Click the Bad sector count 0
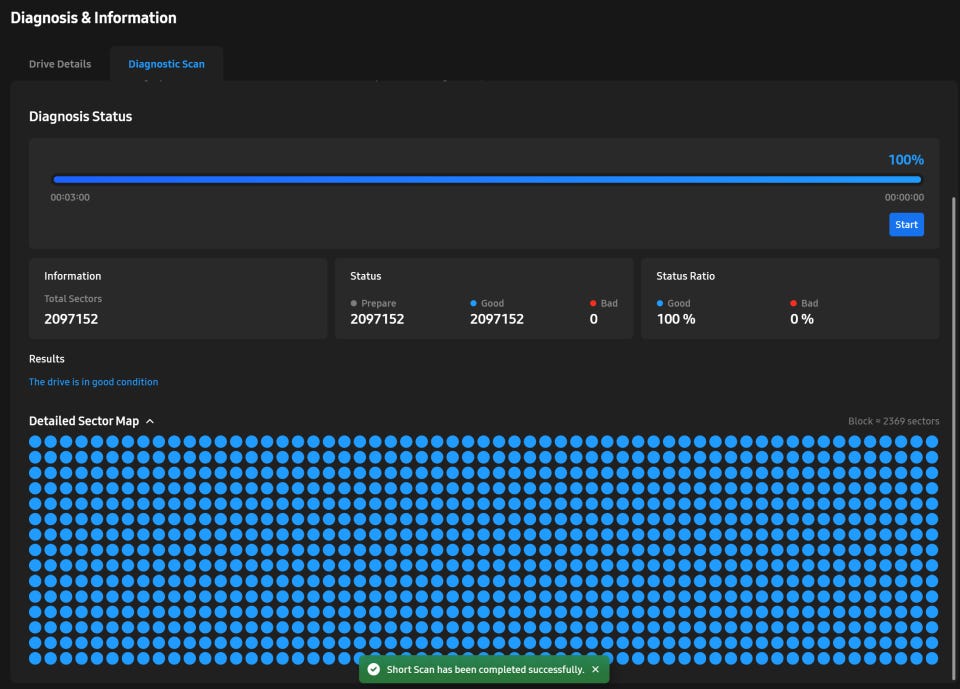Screen dimensions: 960x689 click(593, 319)
